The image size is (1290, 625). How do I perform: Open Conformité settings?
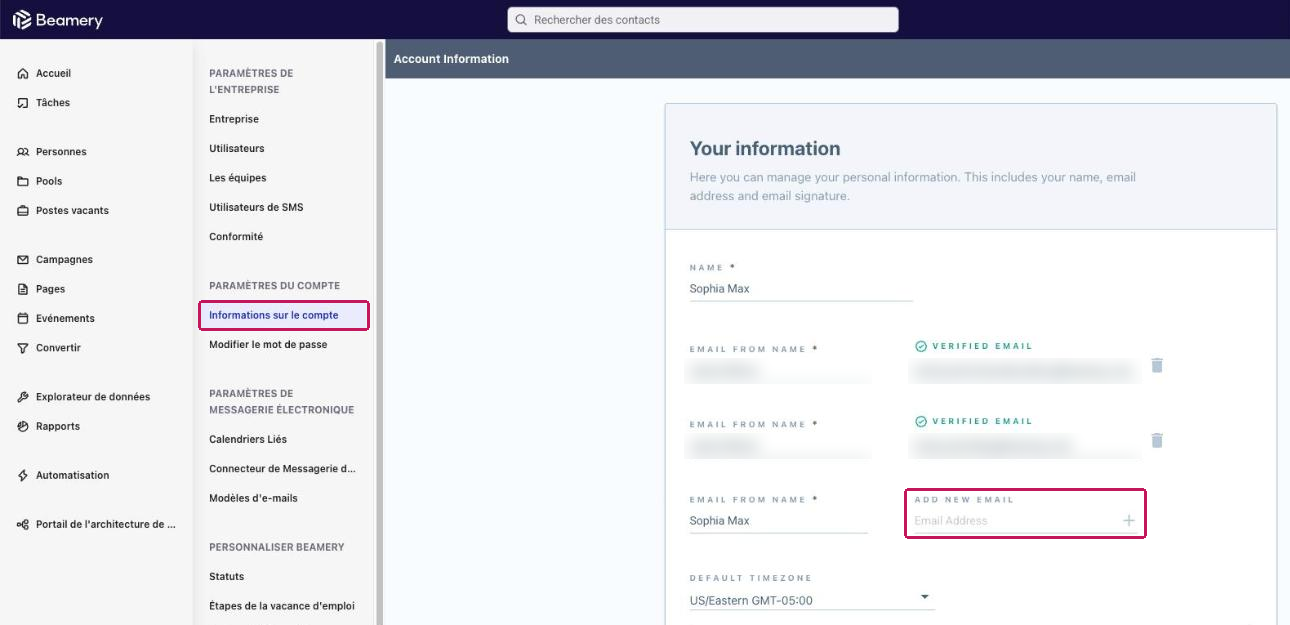(x=236, y=237)
